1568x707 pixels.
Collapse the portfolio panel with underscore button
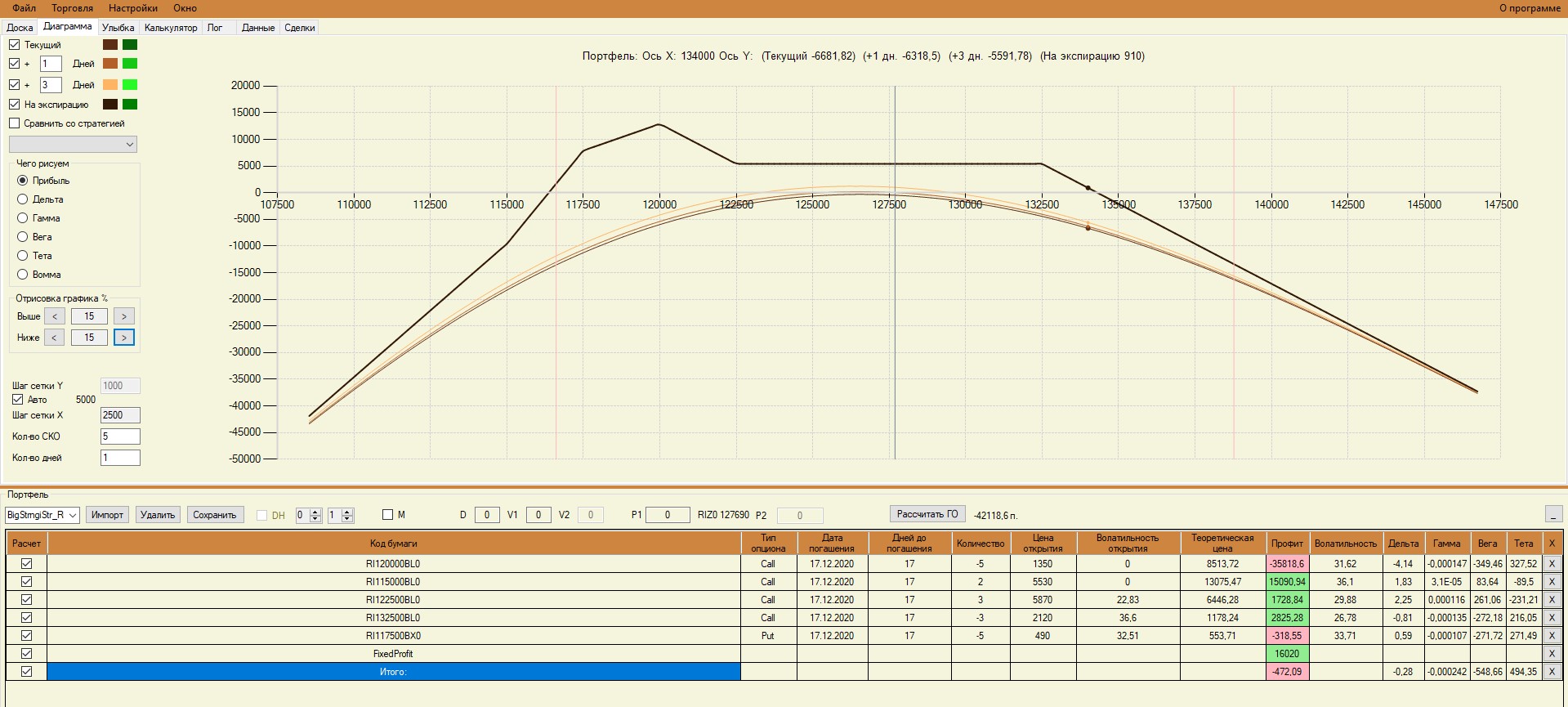[x=1553, y=514]
